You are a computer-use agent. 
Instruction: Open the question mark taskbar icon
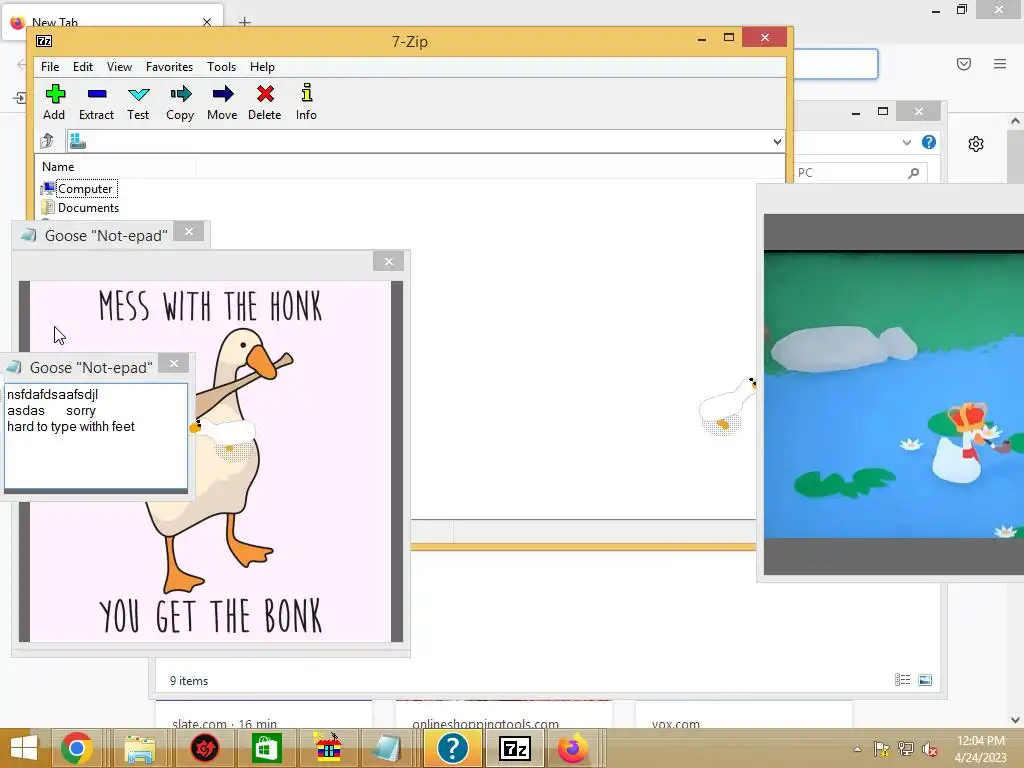[x=452, y=748]
